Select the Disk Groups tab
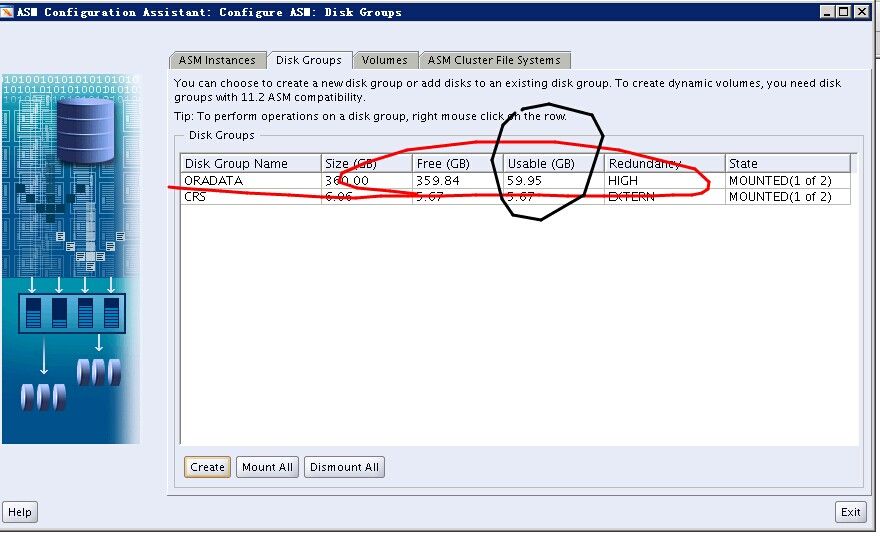 click(309, 60)
